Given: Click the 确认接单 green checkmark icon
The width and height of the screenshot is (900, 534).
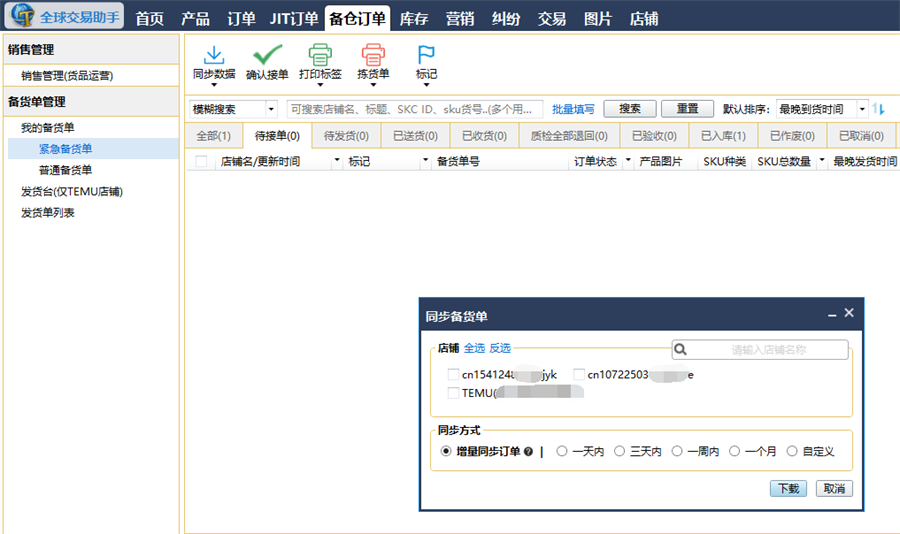Looking at the screenshot, I should 267,55.
